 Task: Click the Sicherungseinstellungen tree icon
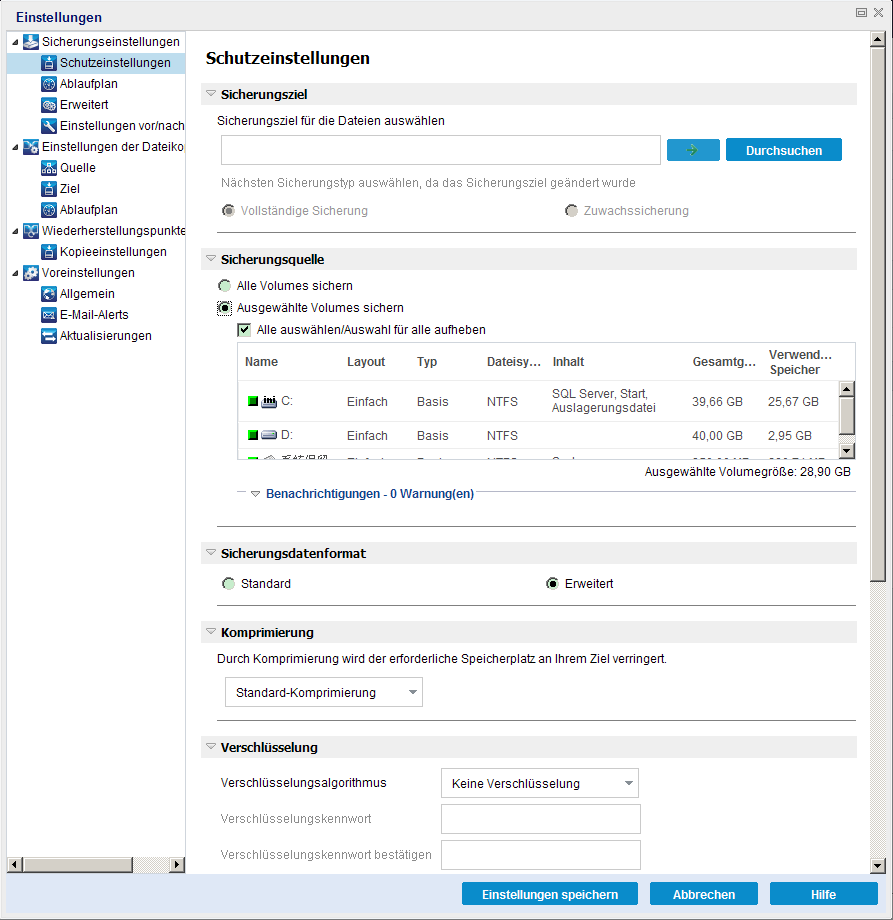click(x=31, y=42)
